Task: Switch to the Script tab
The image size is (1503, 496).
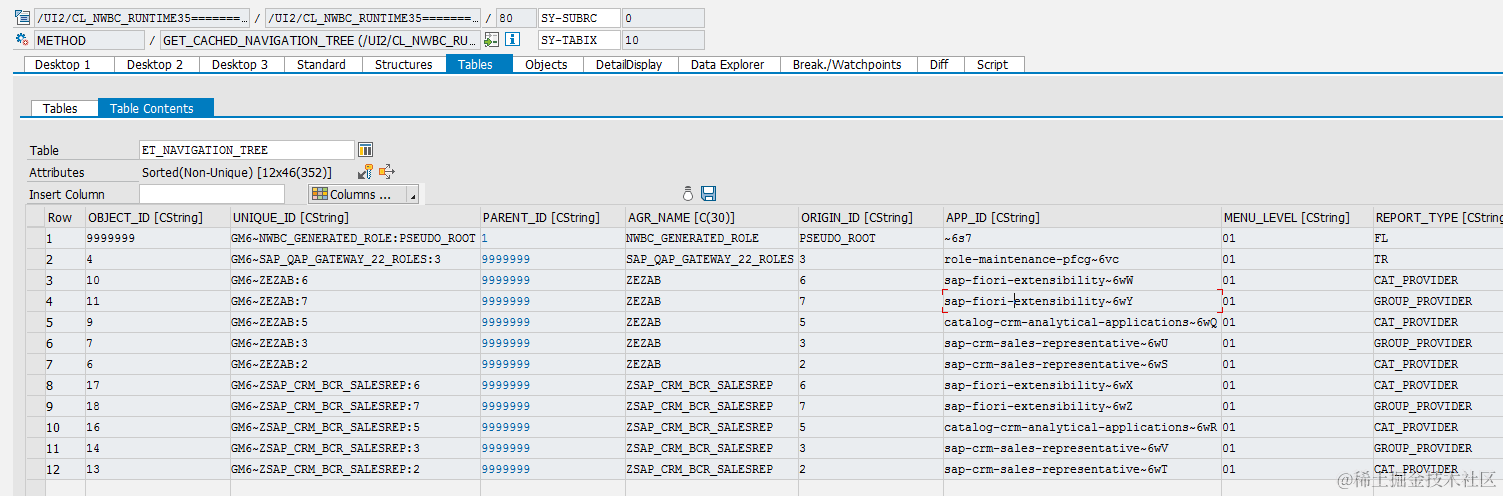Action: coord(992,64)
